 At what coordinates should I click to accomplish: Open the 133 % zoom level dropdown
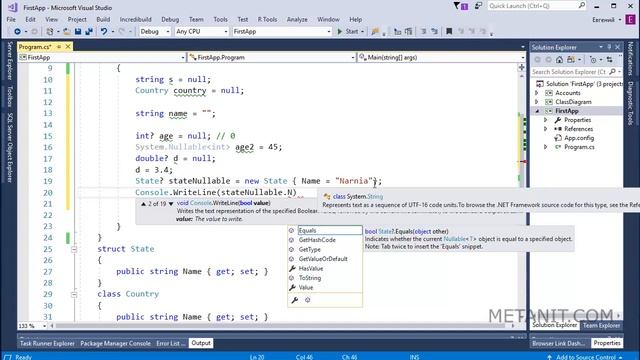tap(33, 326)
